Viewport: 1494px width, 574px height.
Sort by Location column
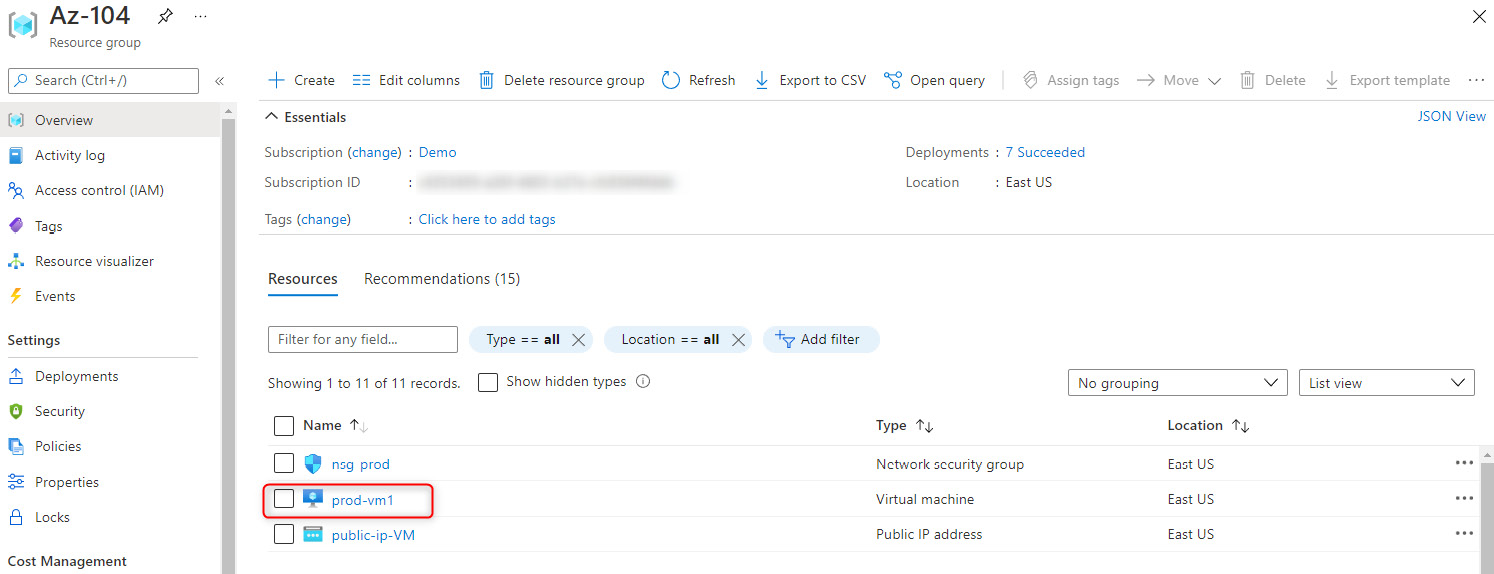click(1208, 425)
